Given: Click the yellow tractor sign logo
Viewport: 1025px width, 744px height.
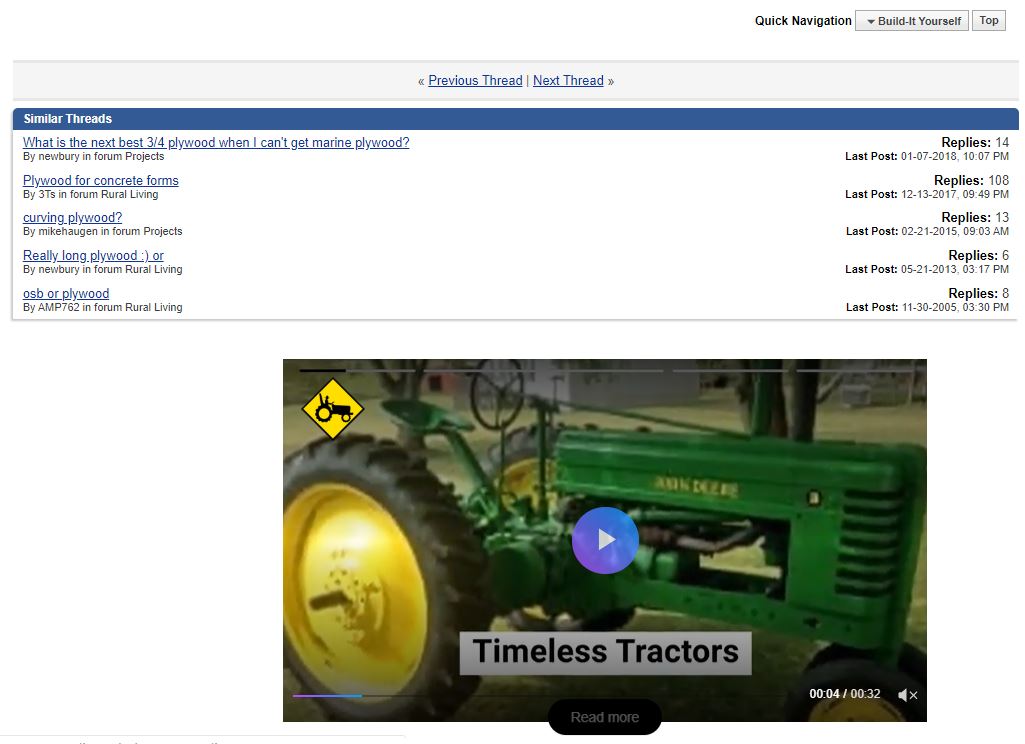Looking at the screenshot, I should pyautogui.click(x=332, y=408).
